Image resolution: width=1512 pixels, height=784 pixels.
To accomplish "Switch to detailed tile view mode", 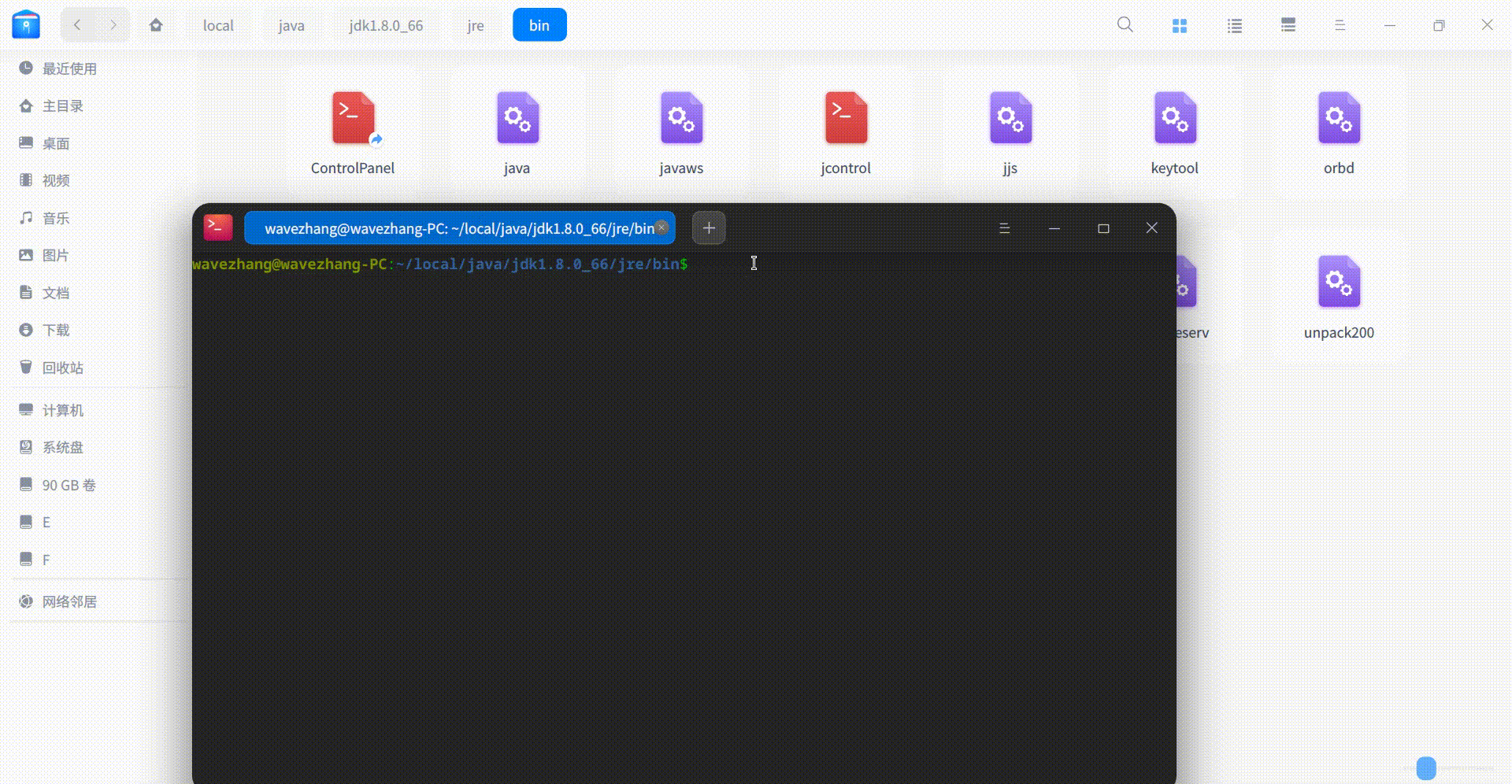I will point(1288,24).
